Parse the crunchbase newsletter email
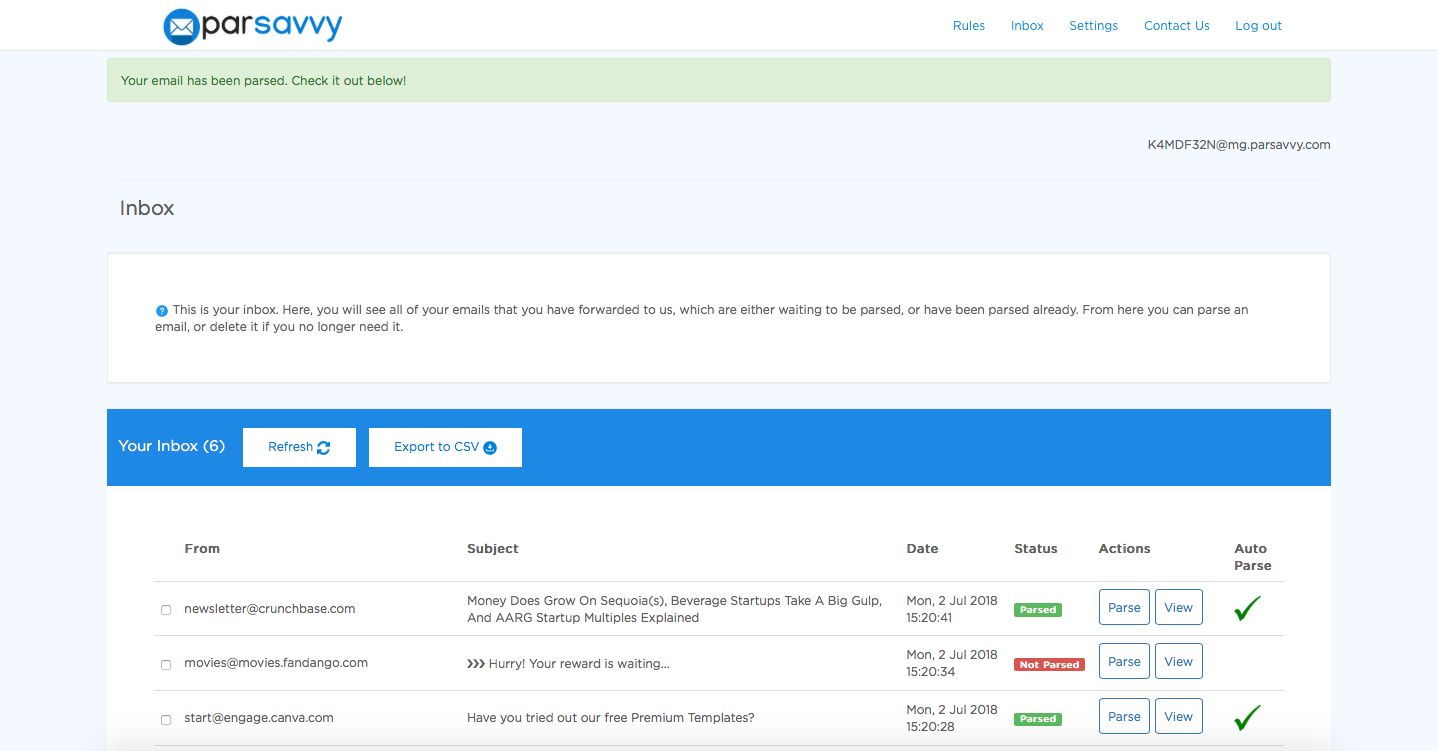The width and height of the screenshot is (1438, 751). click(1124, 607)
